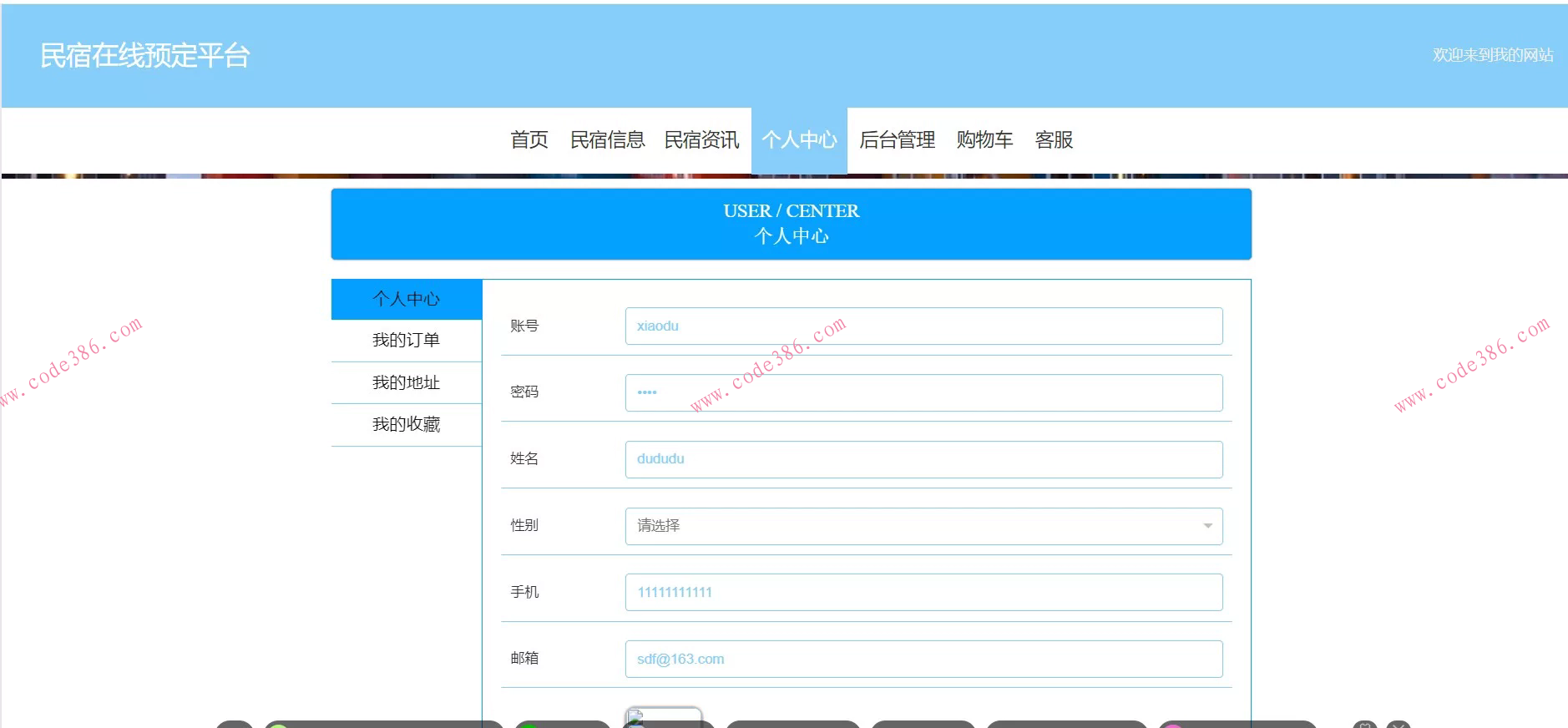
Task: Go to 民宿信息 in the top menu
Action: [x=607, y=139]
